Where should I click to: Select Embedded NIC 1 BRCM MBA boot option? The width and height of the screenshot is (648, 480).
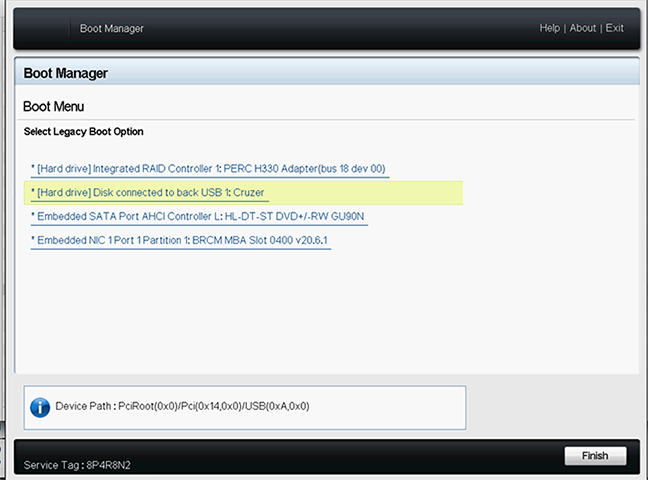[181, 241]
